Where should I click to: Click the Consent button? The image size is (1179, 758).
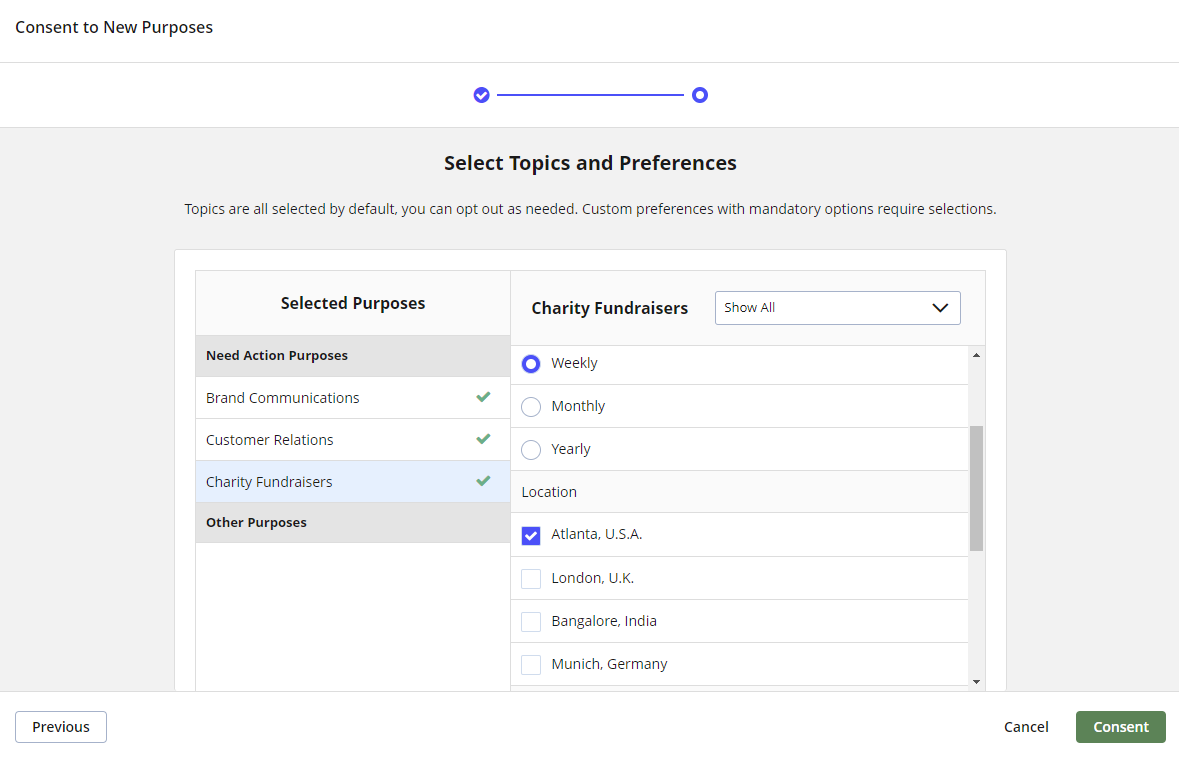click(1120, 727)
